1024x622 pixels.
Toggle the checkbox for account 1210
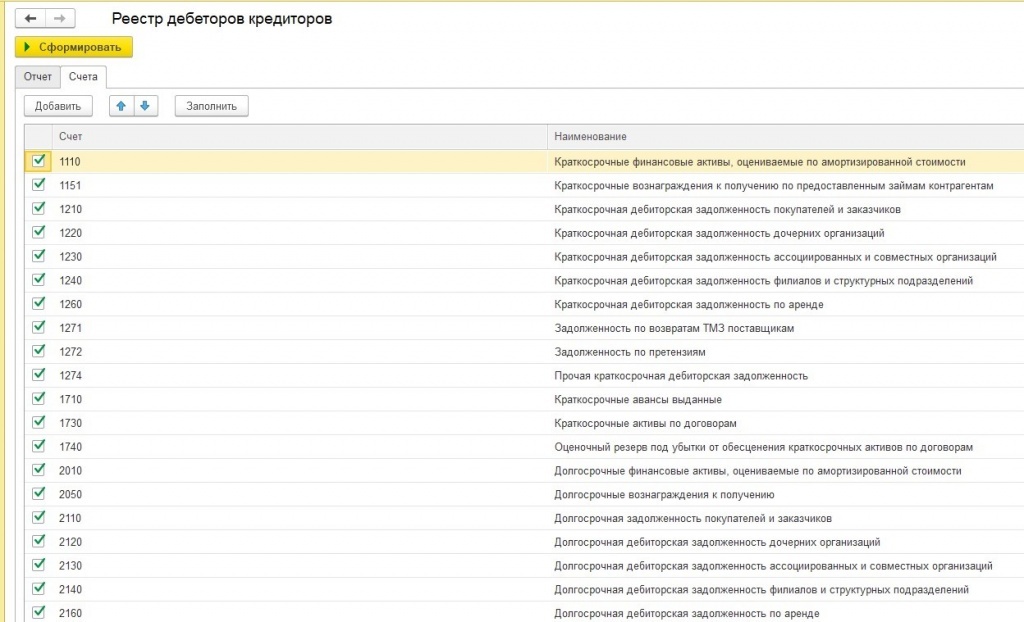point(39,208)
